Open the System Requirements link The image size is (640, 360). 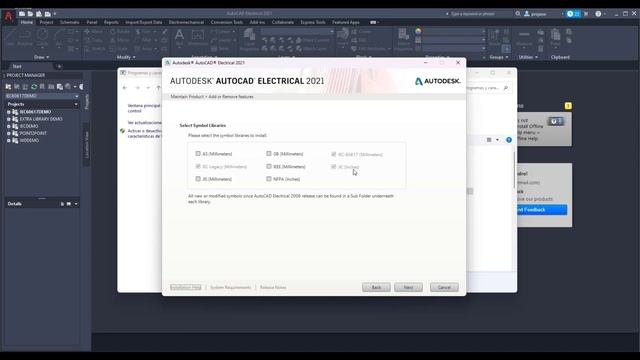pyautogui.click(x=231, y=287)
